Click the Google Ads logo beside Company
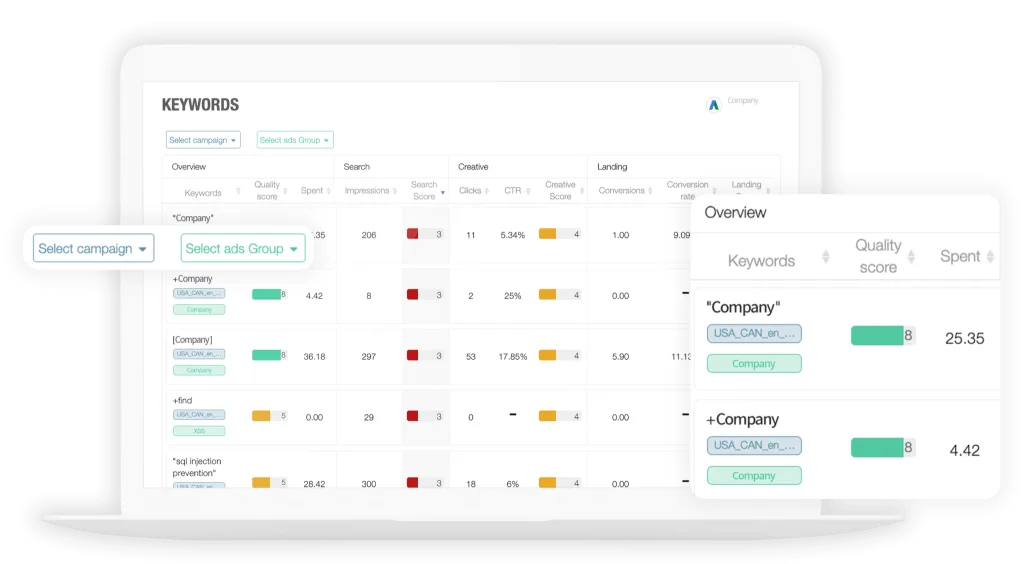Viewport: 1024px width, 564px height. [713, 104]
